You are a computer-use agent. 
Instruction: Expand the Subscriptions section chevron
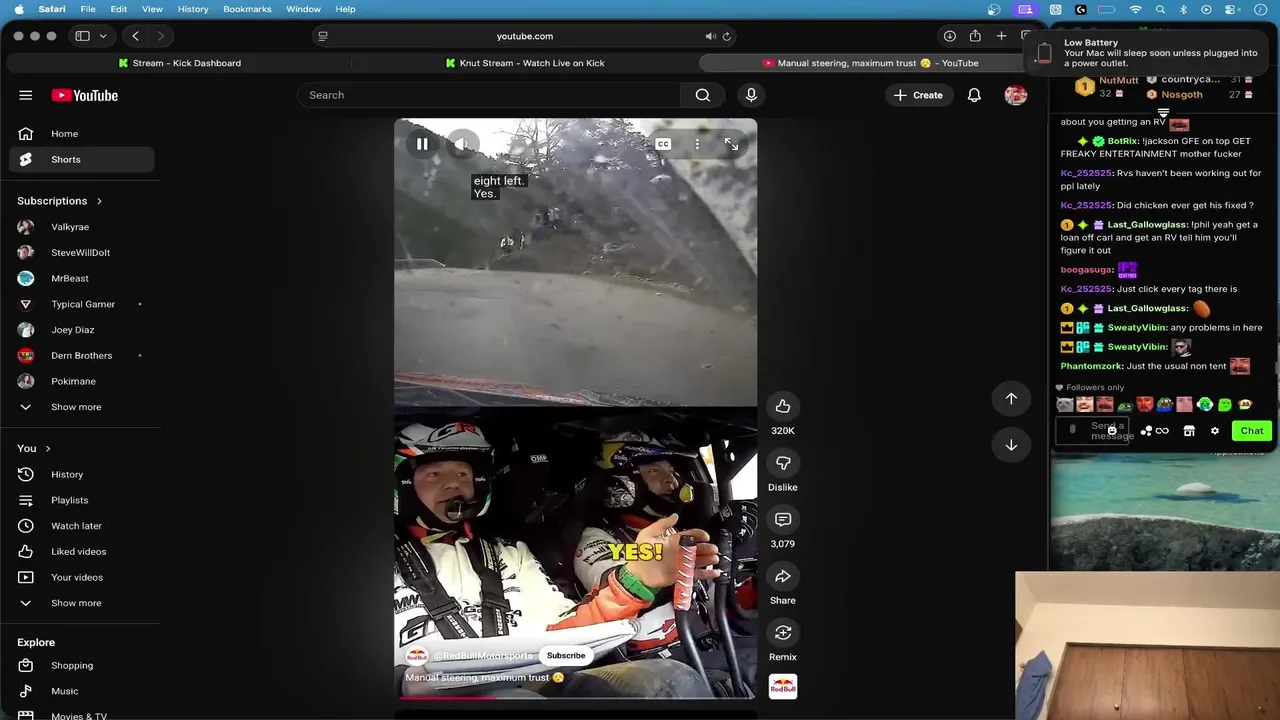[99, 201]
